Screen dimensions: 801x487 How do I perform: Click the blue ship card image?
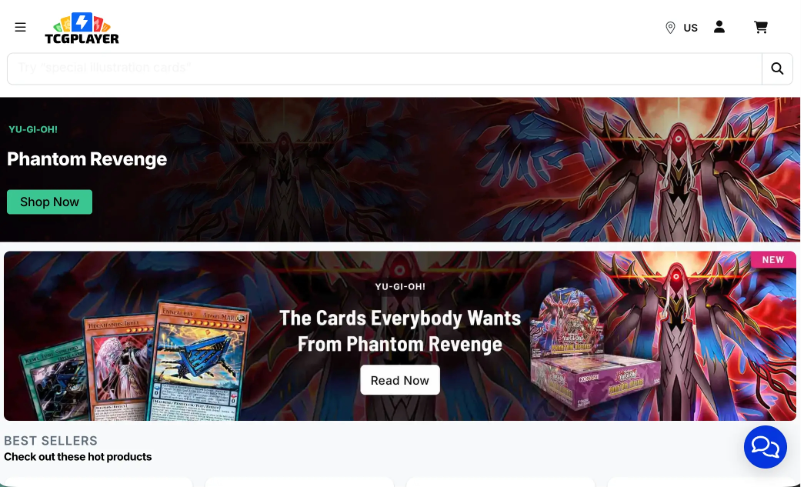pyautogui.click(x=200, y=362)
